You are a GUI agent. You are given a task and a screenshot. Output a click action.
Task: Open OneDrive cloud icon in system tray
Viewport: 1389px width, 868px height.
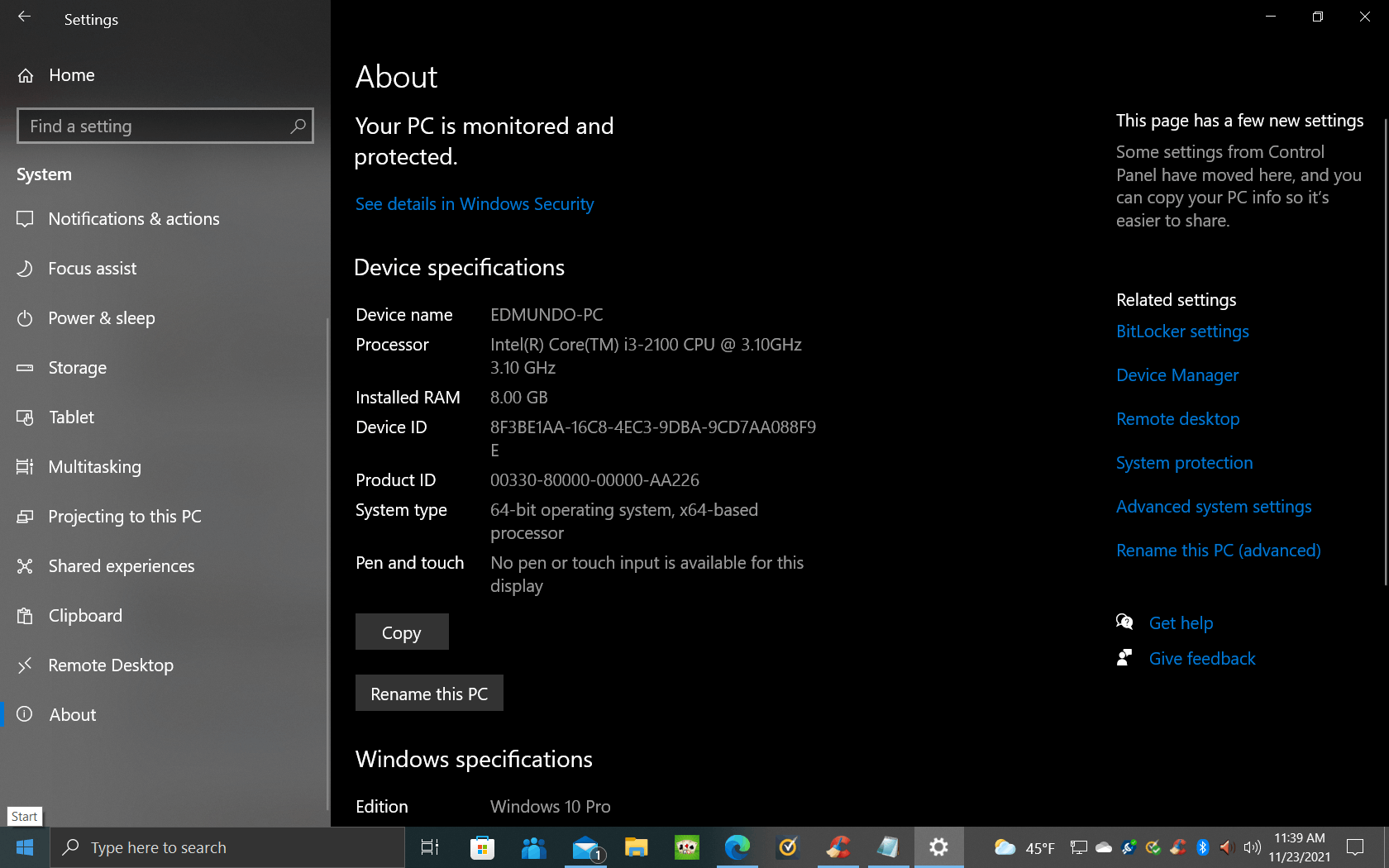pos(1104,847)
